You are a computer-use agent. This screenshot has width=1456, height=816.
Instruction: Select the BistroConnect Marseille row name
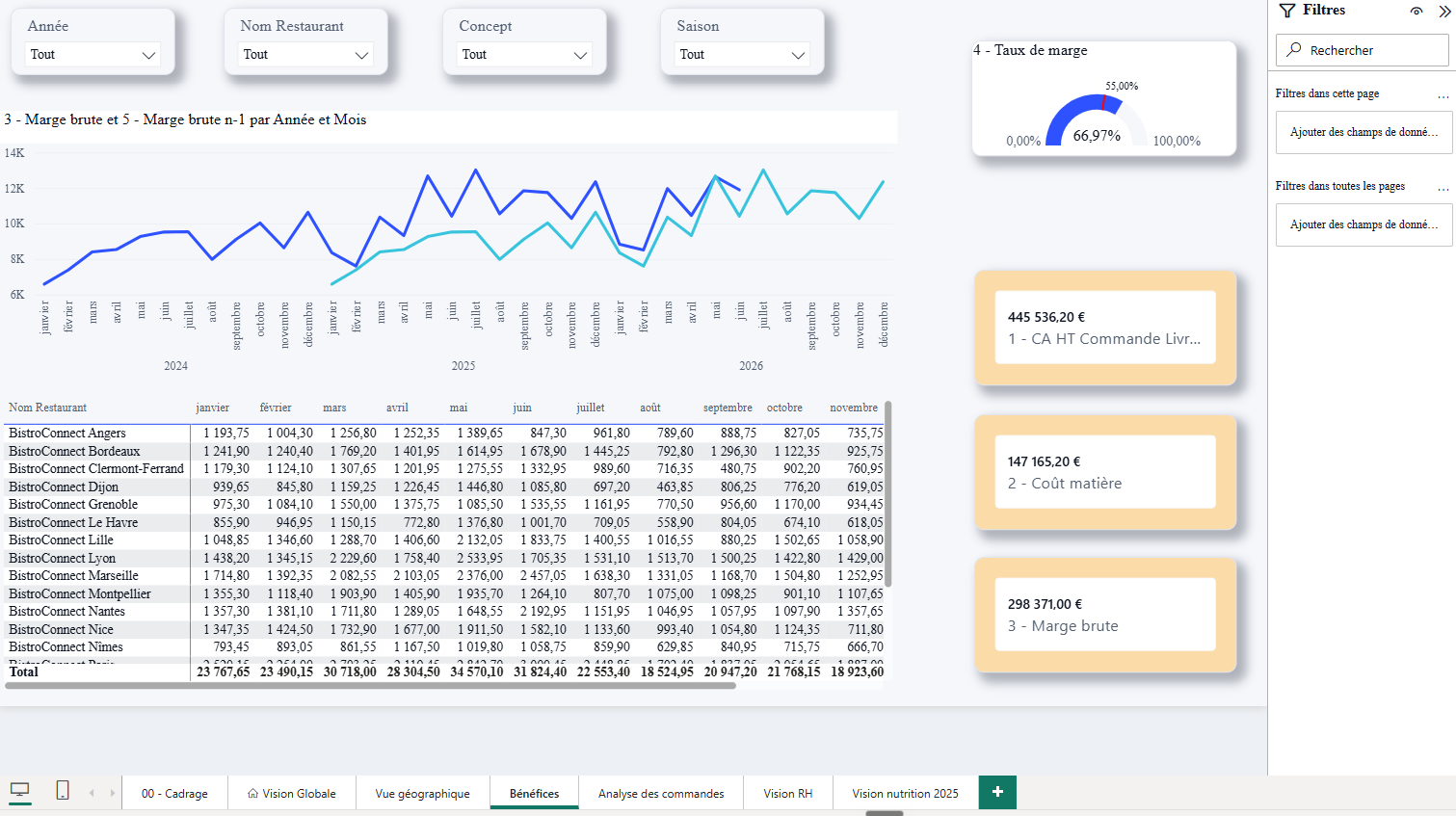tap(73, 576)
